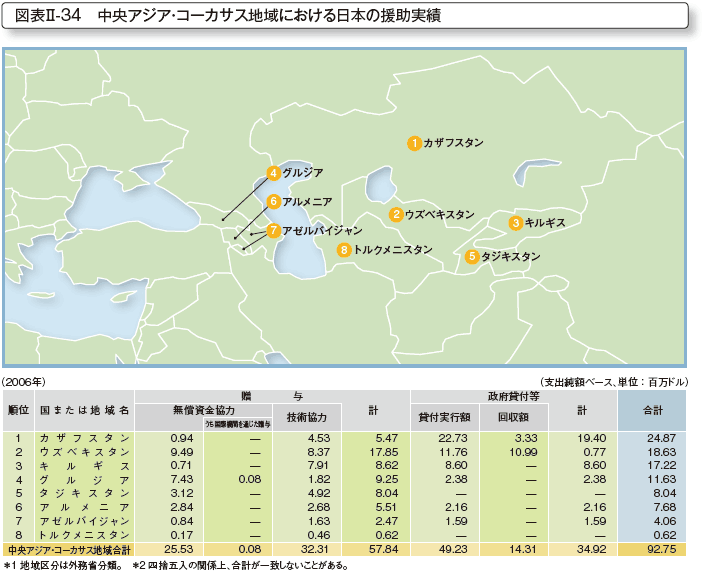
Task: Select the タジキスタン map label
Action: coord(510,256)
